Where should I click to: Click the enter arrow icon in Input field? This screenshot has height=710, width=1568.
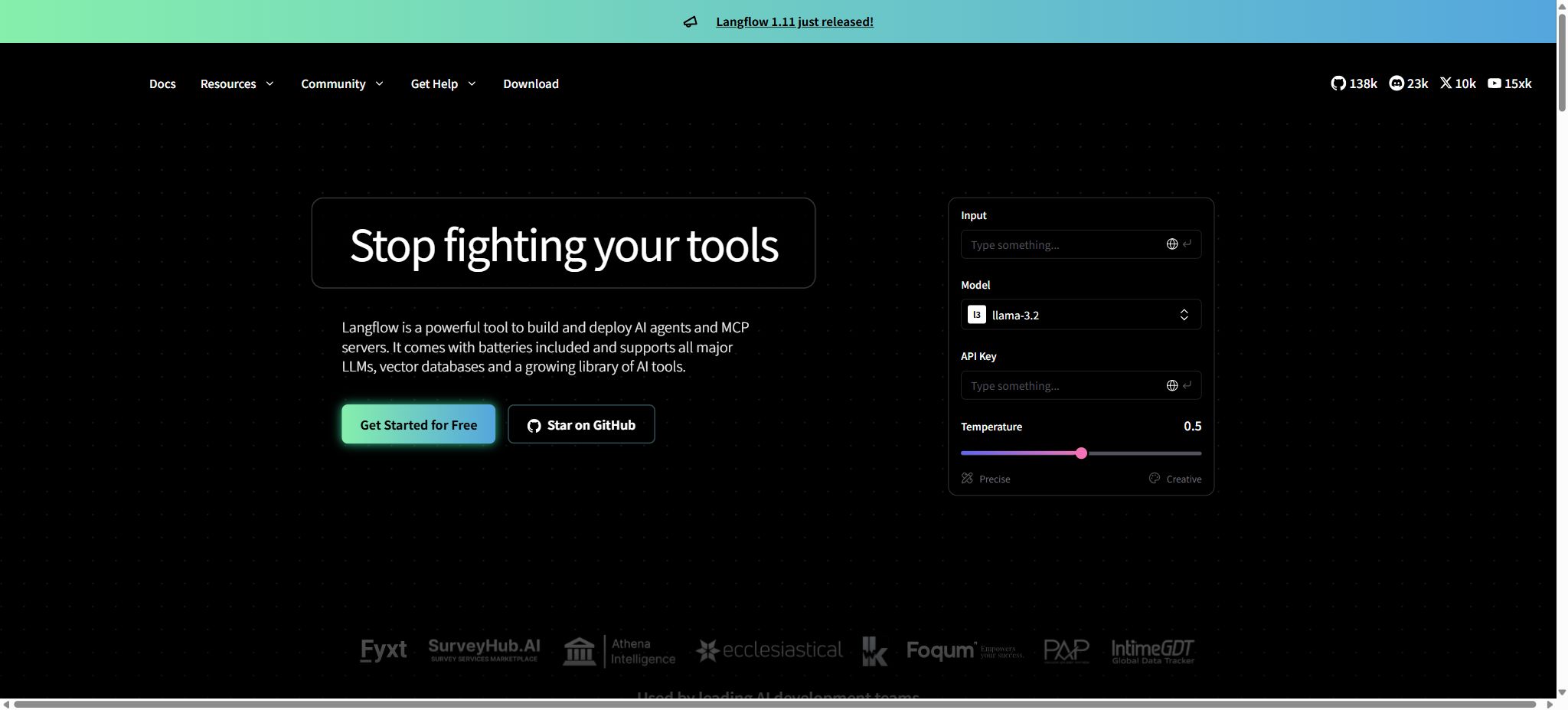(1187, 244)
